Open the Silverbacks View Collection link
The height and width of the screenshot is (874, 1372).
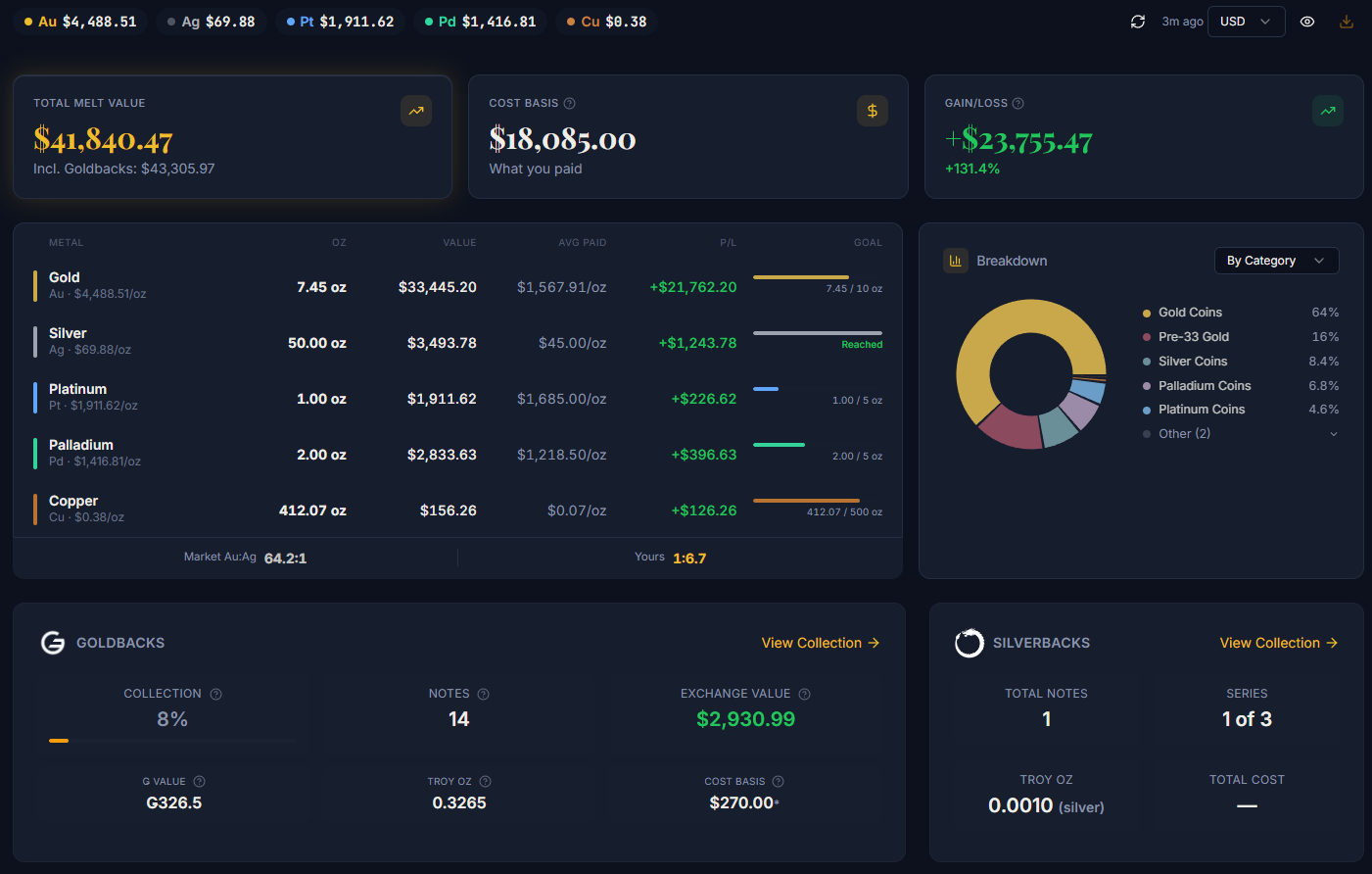click(x=1278, y=643)
